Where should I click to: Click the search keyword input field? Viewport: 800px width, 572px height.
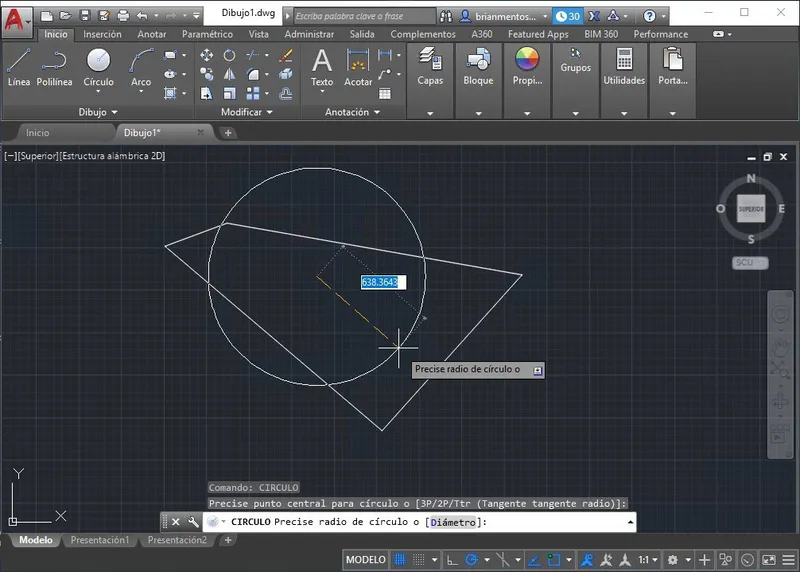(x=364, y=16)
